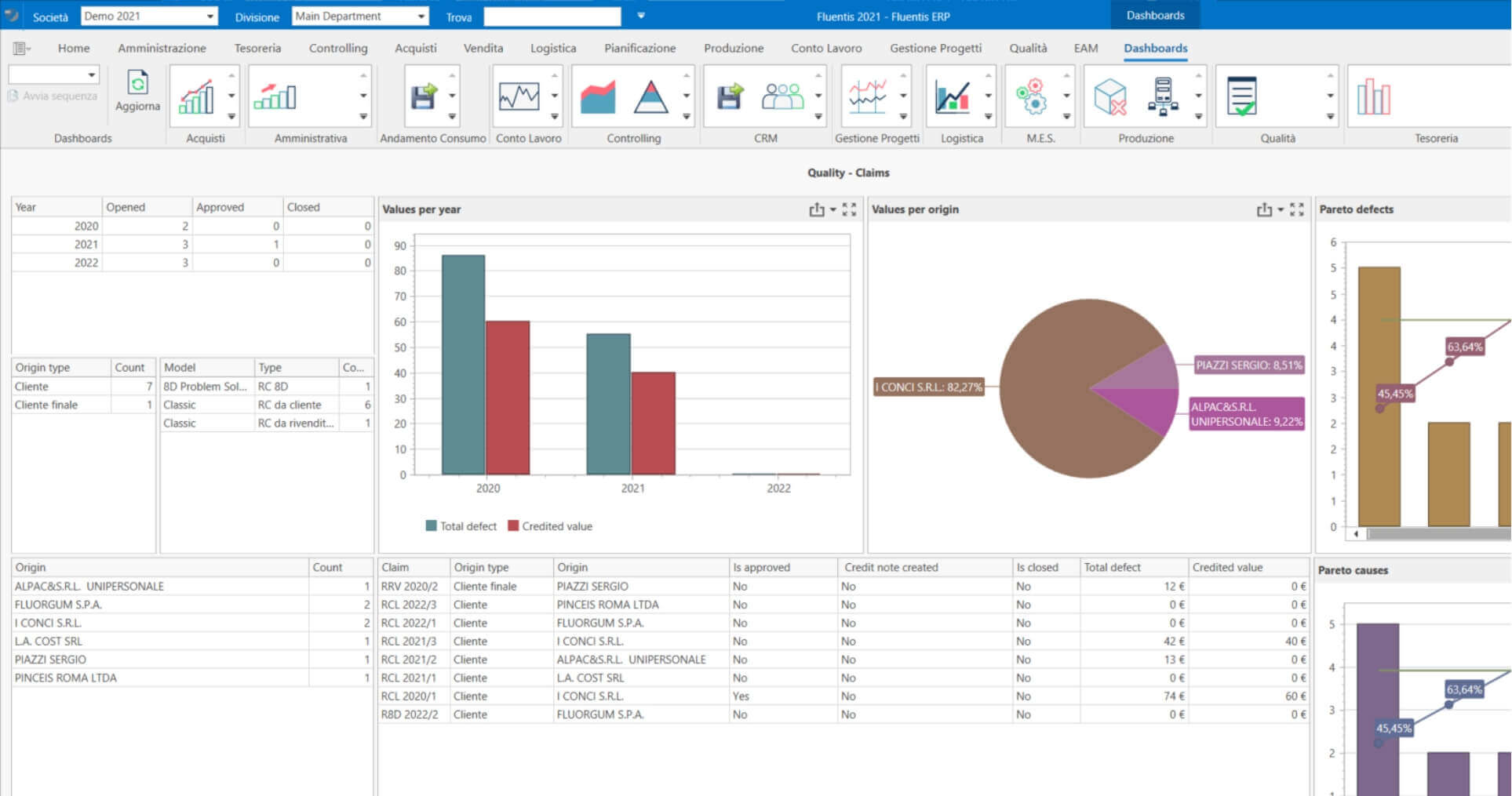Screen dimensions: 1512x796
Task: Open the Produzione ribbon tab
Action: point(733,48)
